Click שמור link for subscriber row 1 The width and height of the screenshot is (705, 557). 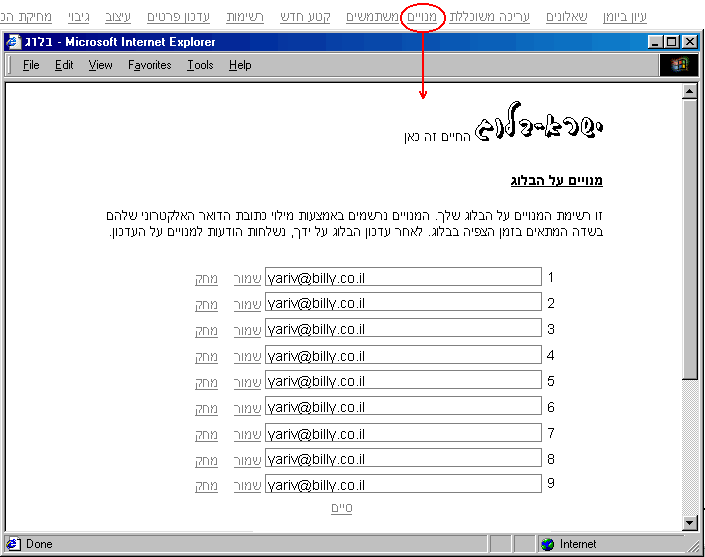[247, 278]
